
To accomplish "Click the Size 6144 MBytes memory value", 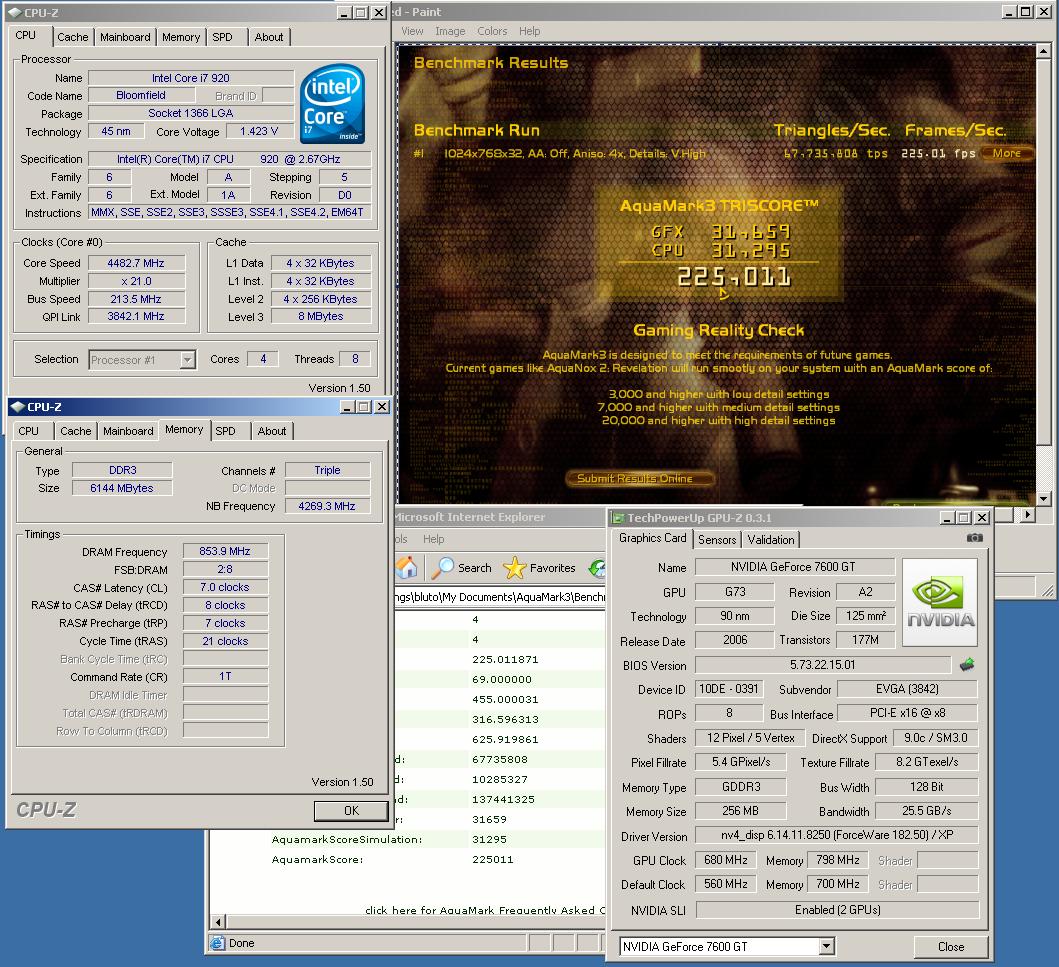I will pyautogui.click(x=122, y=488).
